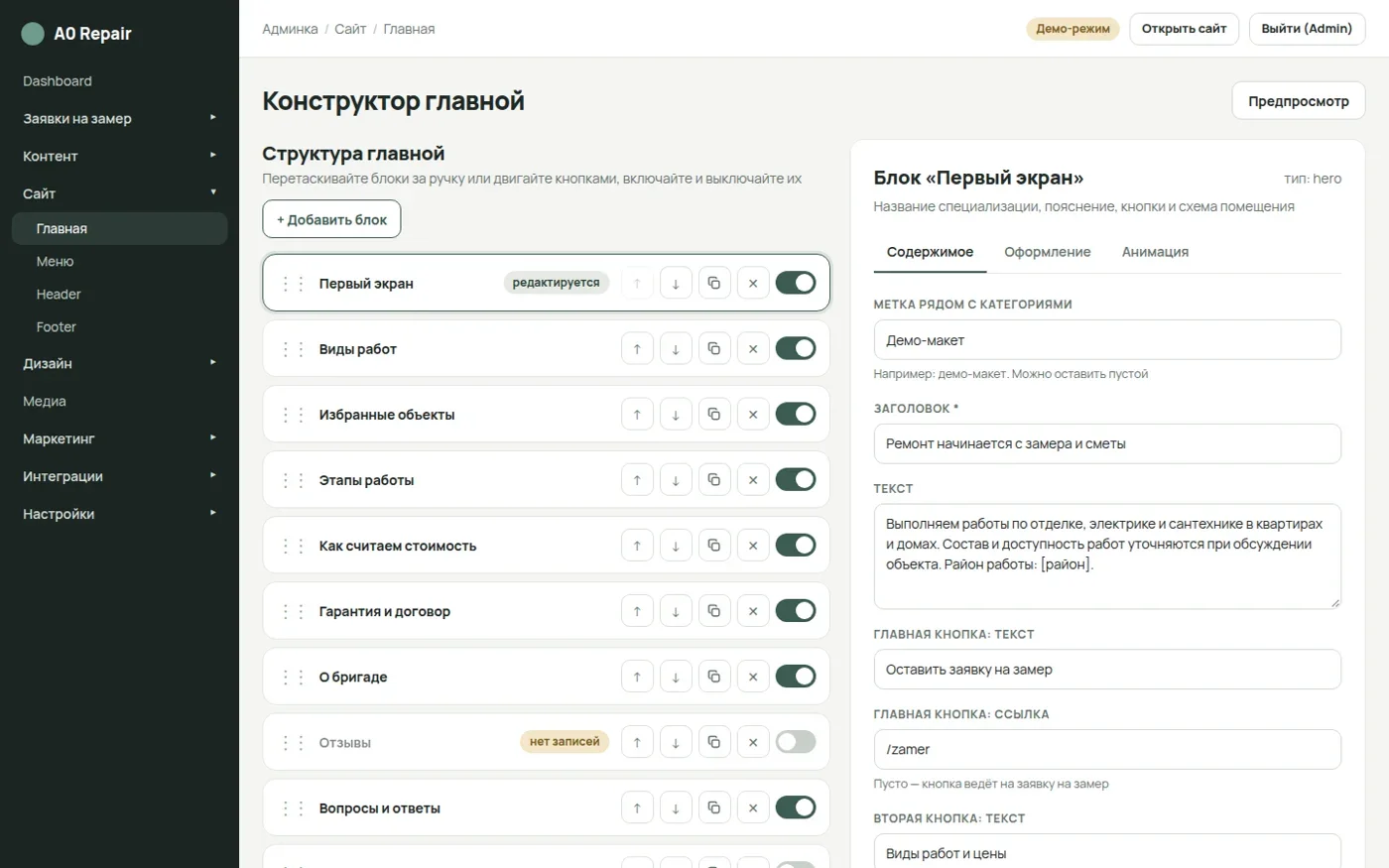
Task: Expand the Контент sidebar section
Action: (119, 157)
